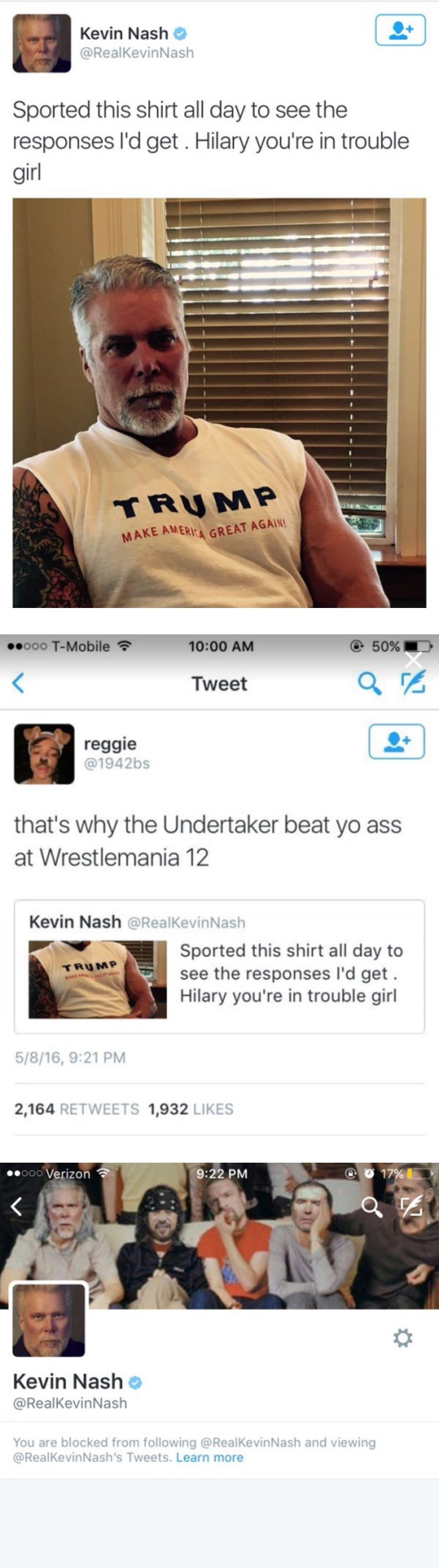The width and height of the screenshot is (439, 1568).
Task: Open reggie's profile picture
Action: [44, 754]
